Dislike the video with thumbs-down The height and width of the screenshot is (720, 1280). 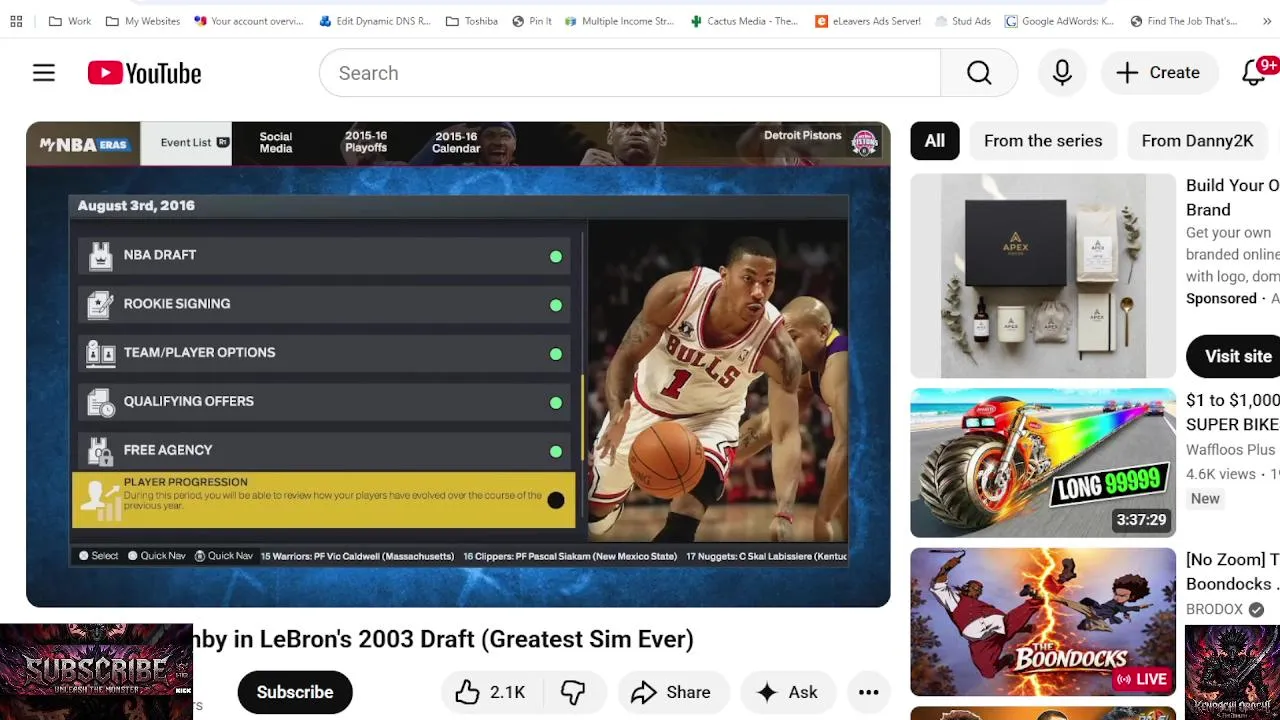tap(573, 692)
